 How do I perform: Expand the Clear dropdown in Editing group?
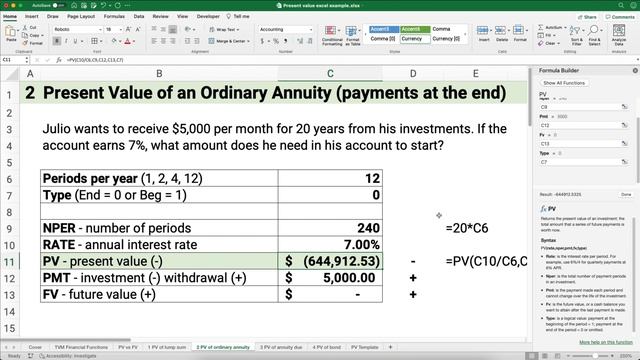[x=558, y=43]
